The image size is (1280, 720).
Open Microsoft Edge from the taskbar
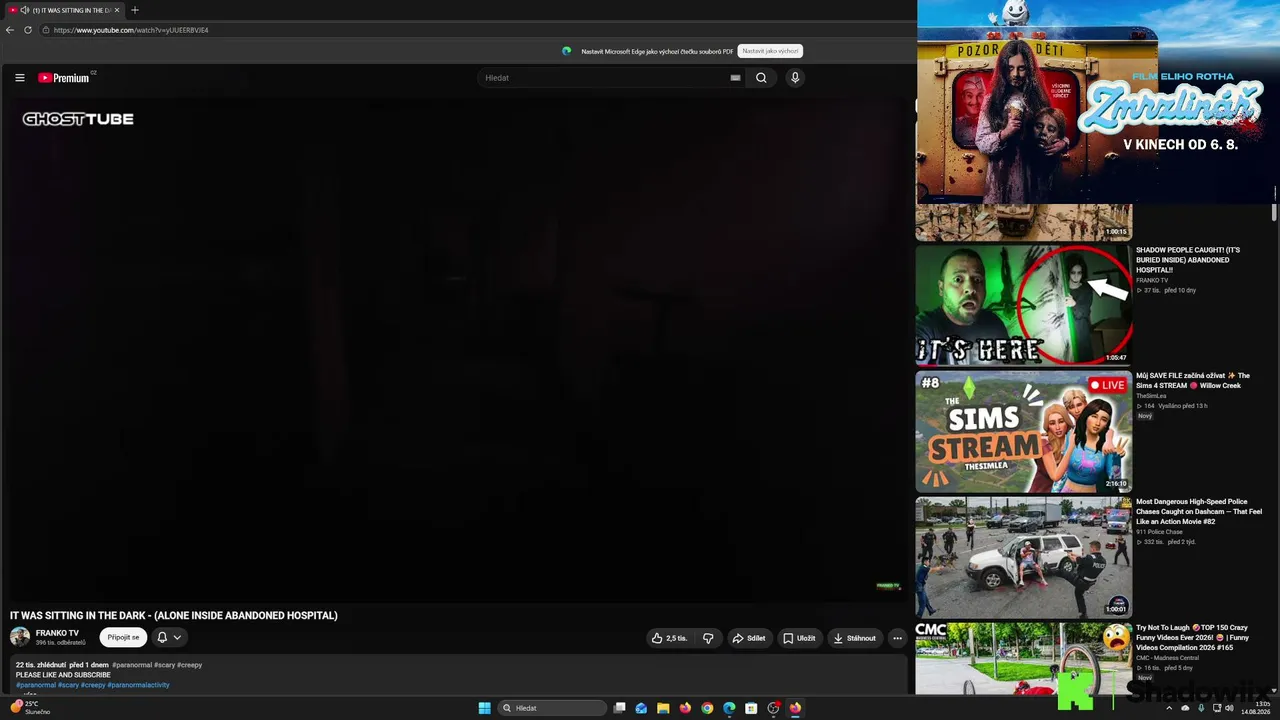(729, 708)
